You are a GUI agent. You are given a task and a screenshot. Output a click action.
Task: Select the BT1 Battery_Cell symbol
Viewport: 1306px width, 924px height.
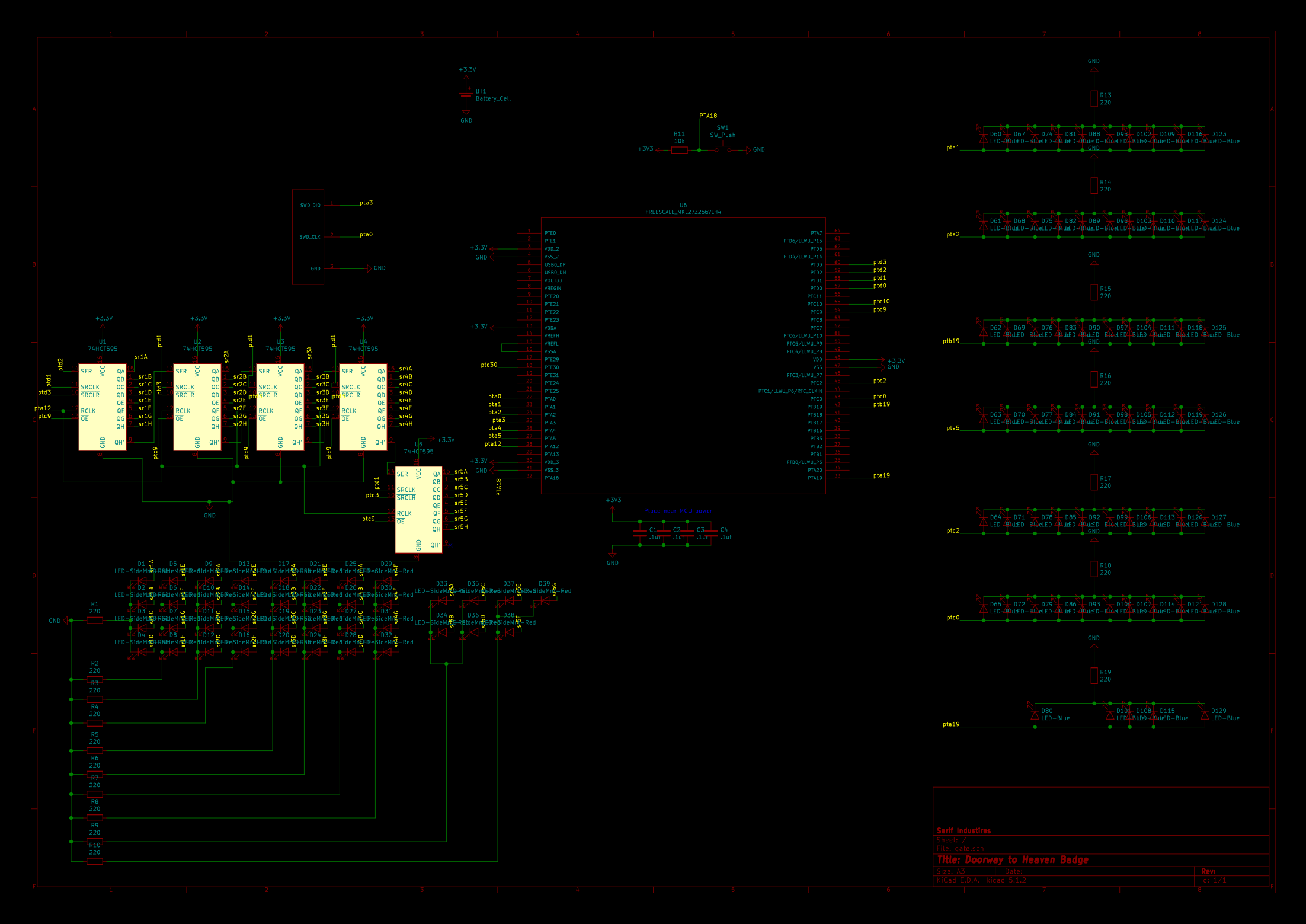[466, 95]
